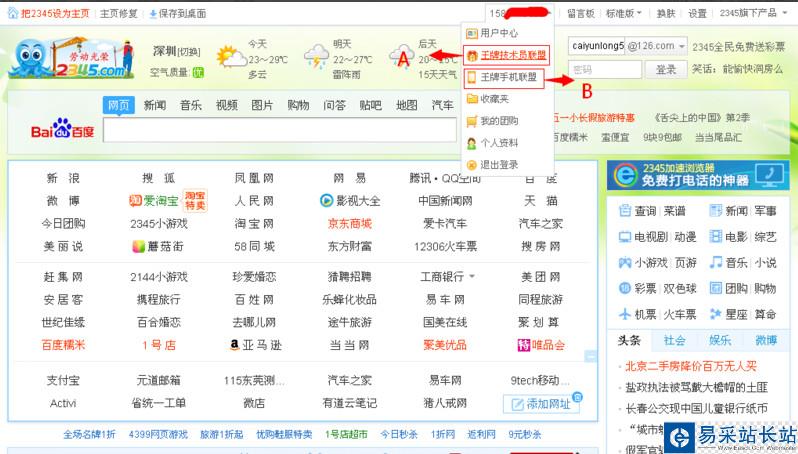Switch to the 社会 news tab
Viewport: 798px width, 454px height.
tap(674, 340)
